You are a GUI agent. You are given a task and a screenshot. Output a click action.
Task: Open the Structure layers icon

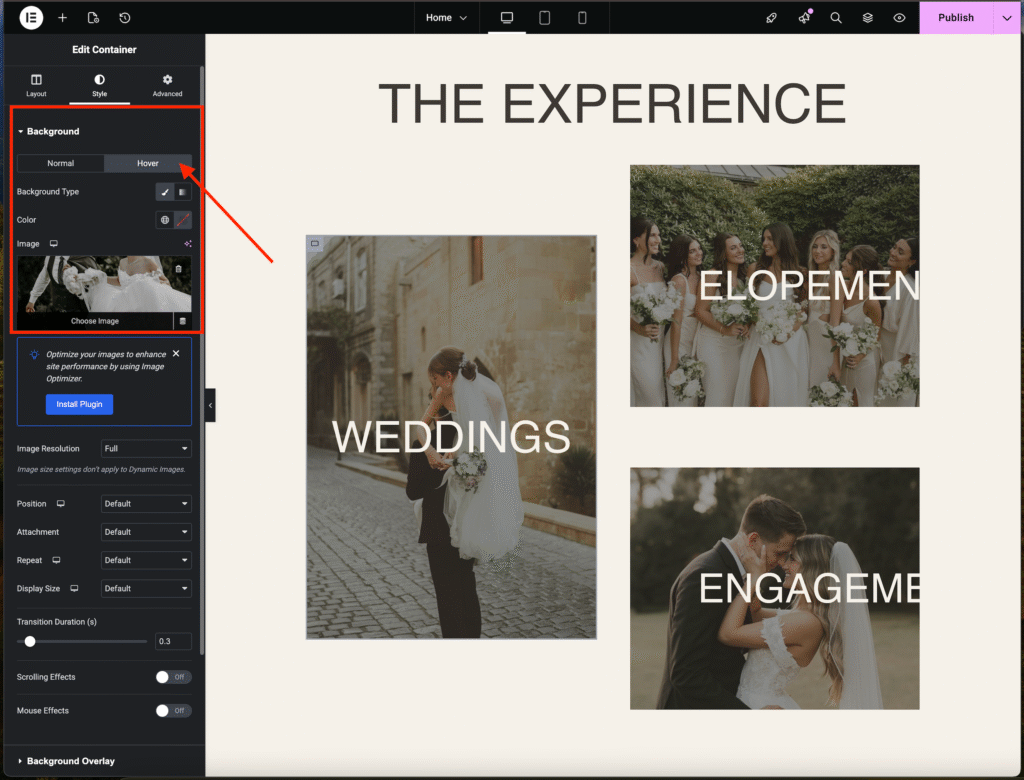[868, 18]
